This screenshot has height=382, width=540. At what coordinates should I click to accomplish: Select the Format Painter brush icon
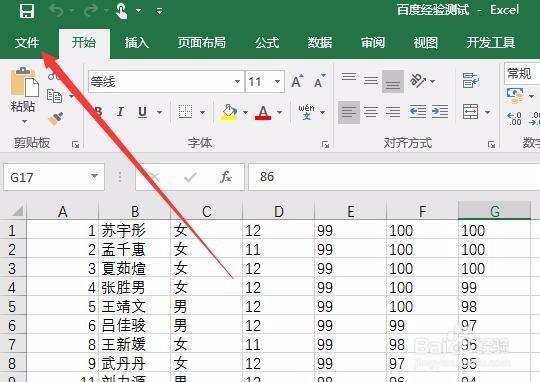point(55,119)
